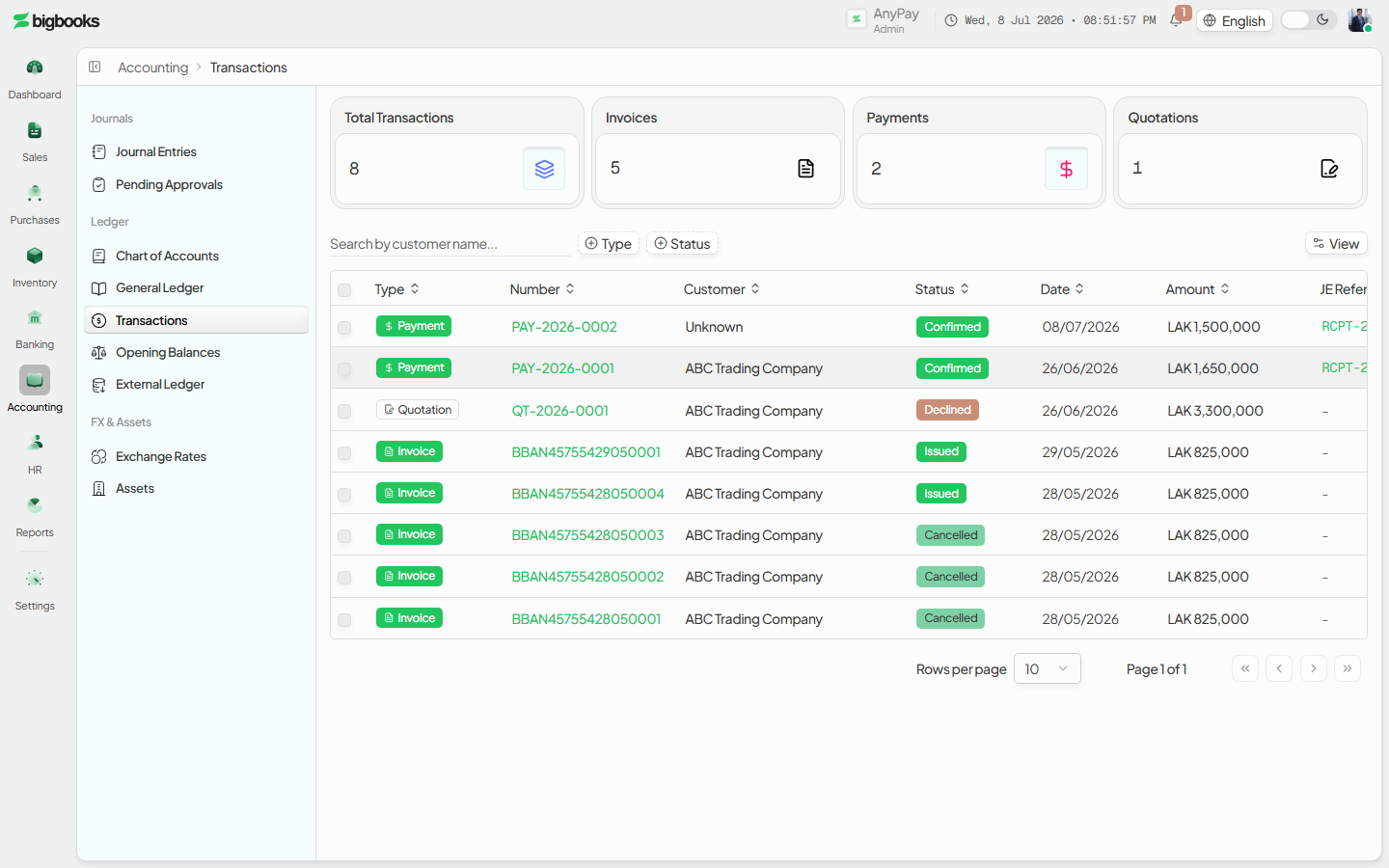
Task: Open the Settings gear icon
Action: [35, 579]
